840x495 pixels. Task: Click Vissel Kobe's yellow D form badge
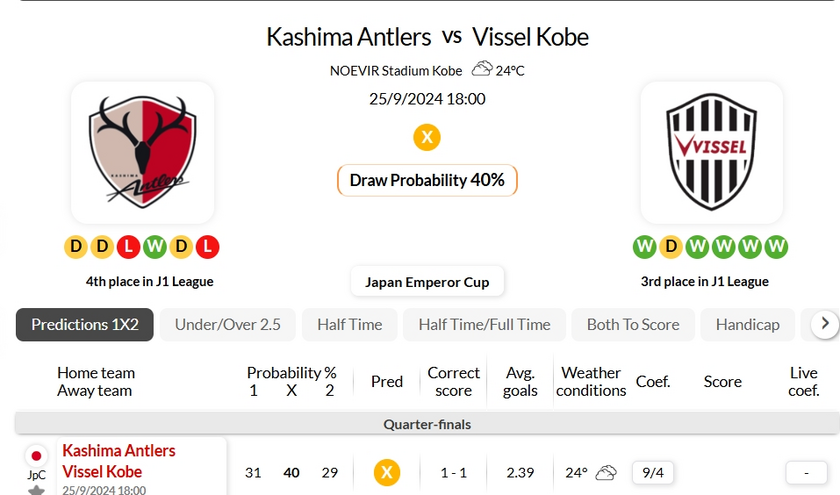click(671, 246)
